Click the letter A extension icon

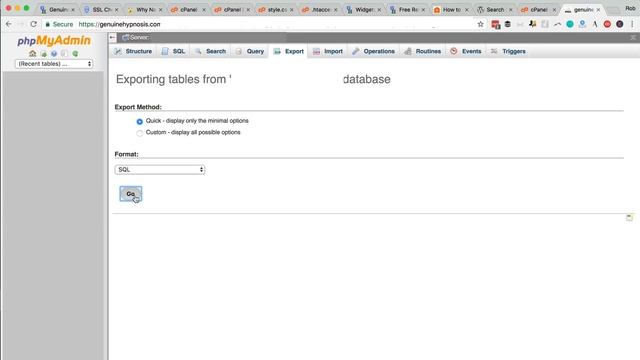595,24
